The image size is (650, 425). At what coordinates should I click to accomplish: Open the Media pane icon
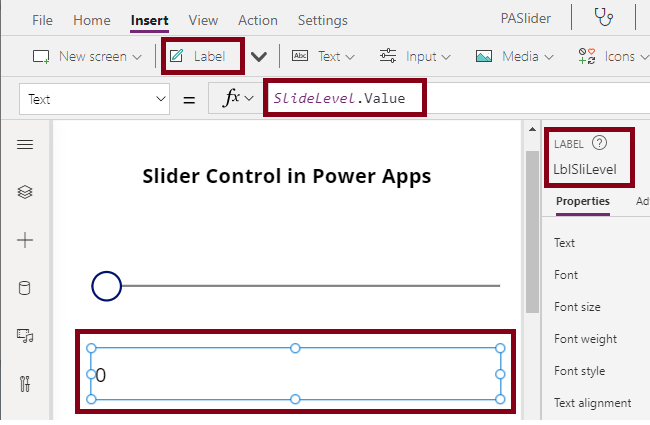click(x=25, y=335)
